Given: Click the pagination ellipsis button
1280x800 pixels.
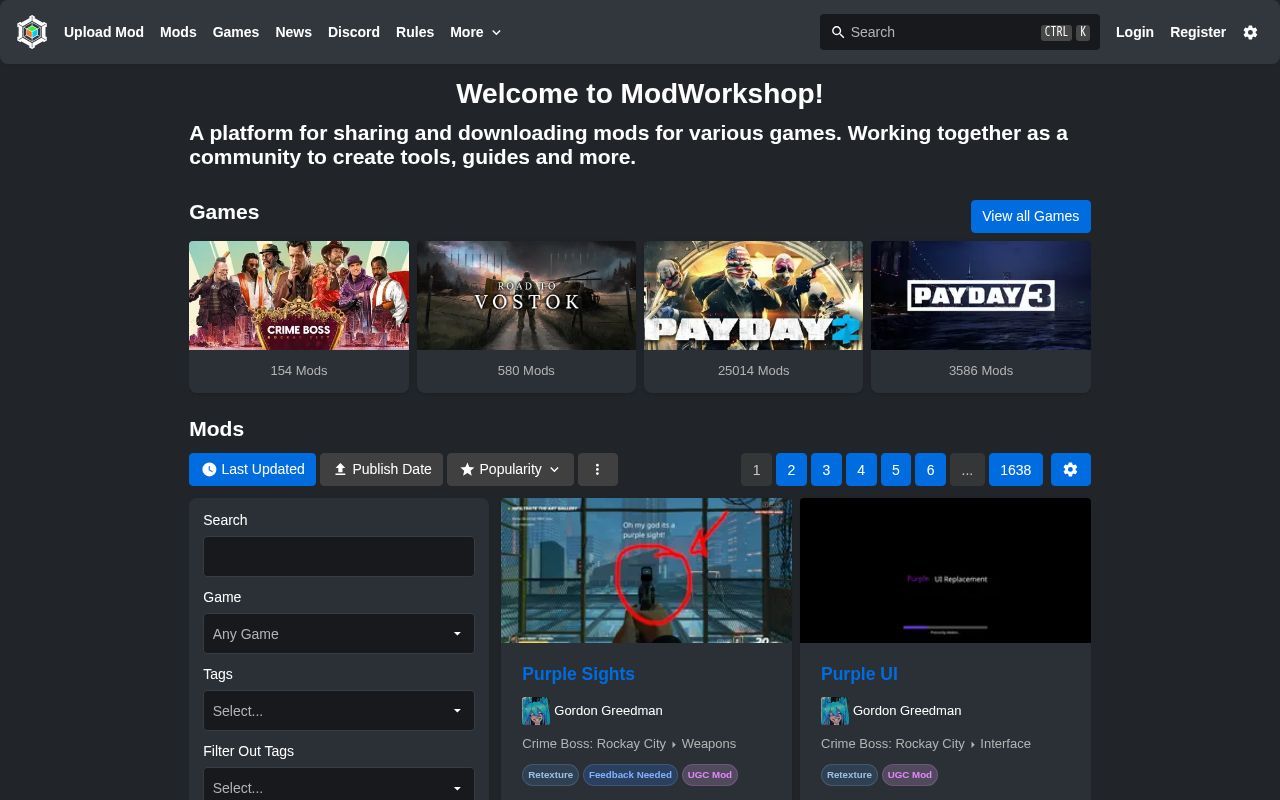Looking at the screenshot, I should click(x=967, y=469).
